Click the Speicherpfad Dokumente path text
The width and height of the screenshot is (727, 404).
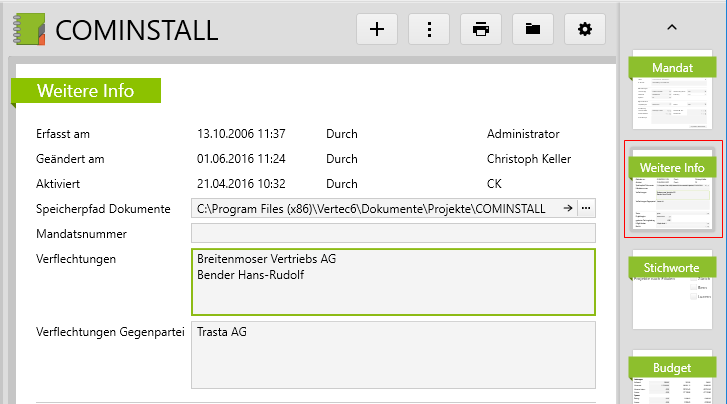tap(371, 208)
